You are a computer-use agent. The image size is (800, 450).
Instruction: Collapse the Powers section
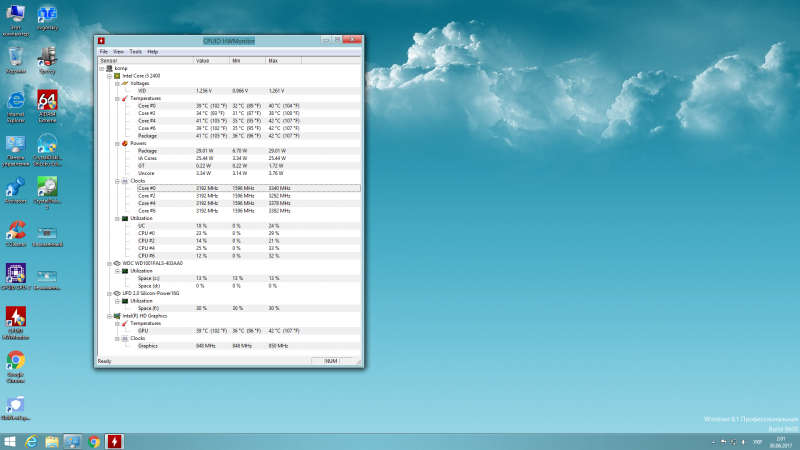115,143
